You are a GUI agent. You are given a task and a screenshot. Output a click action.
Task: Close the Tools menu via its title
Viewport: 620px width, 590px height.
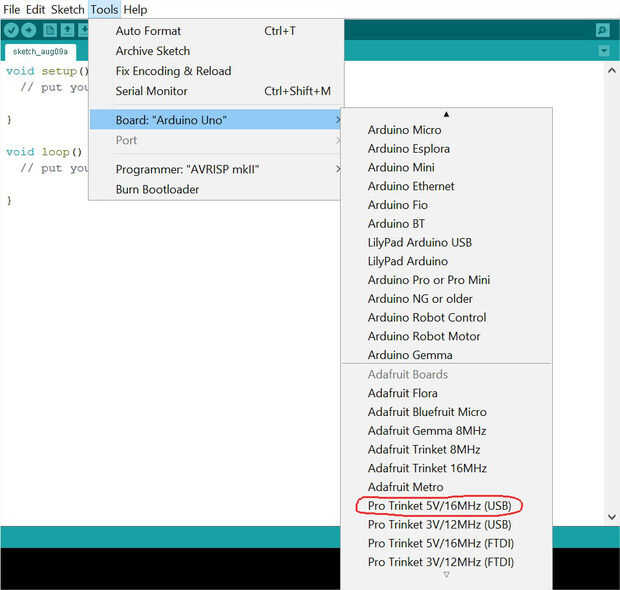[104, 9]
